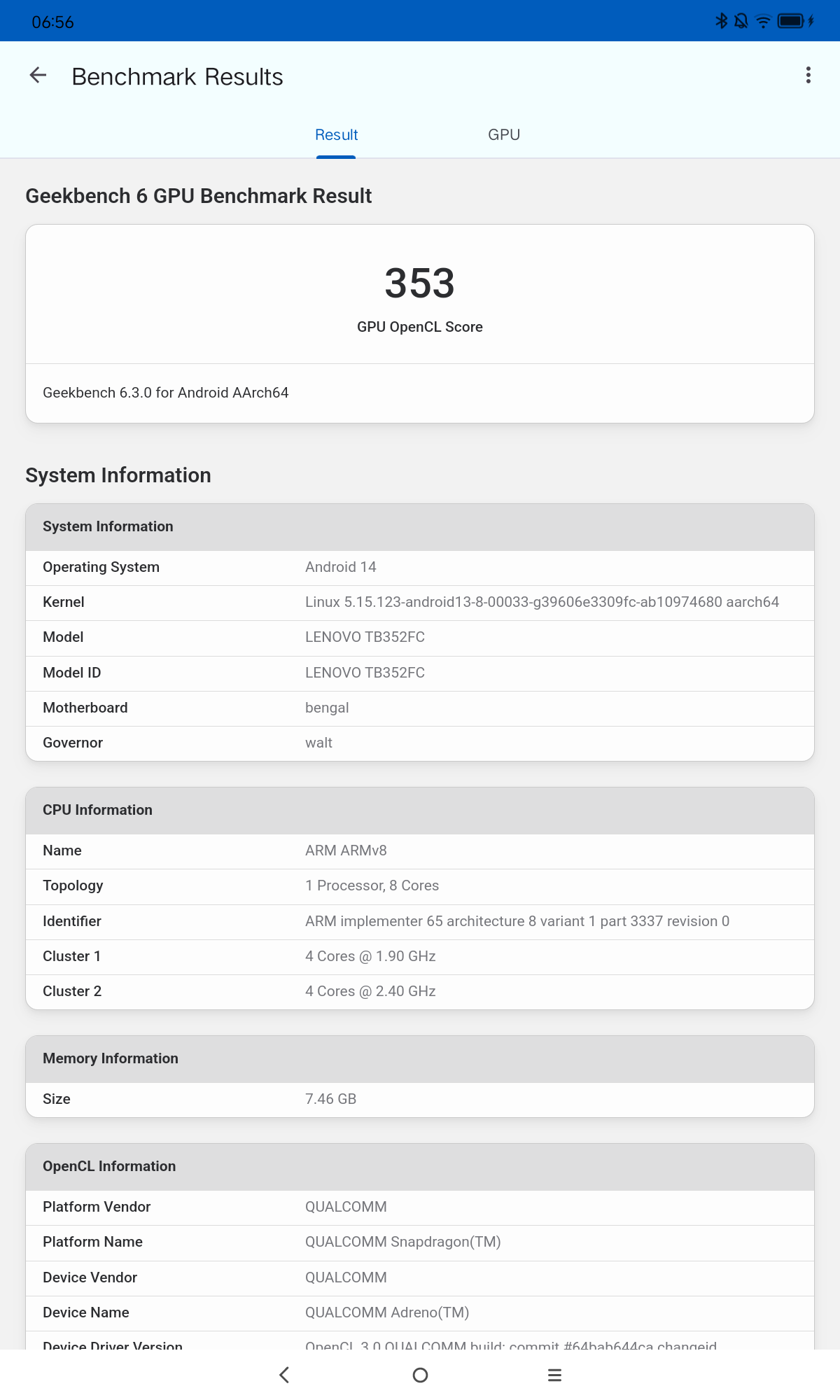The height and width of the screenshot is (1400, 840).
Task: Select the CPU Identifier row
Action: click(420, 921)
